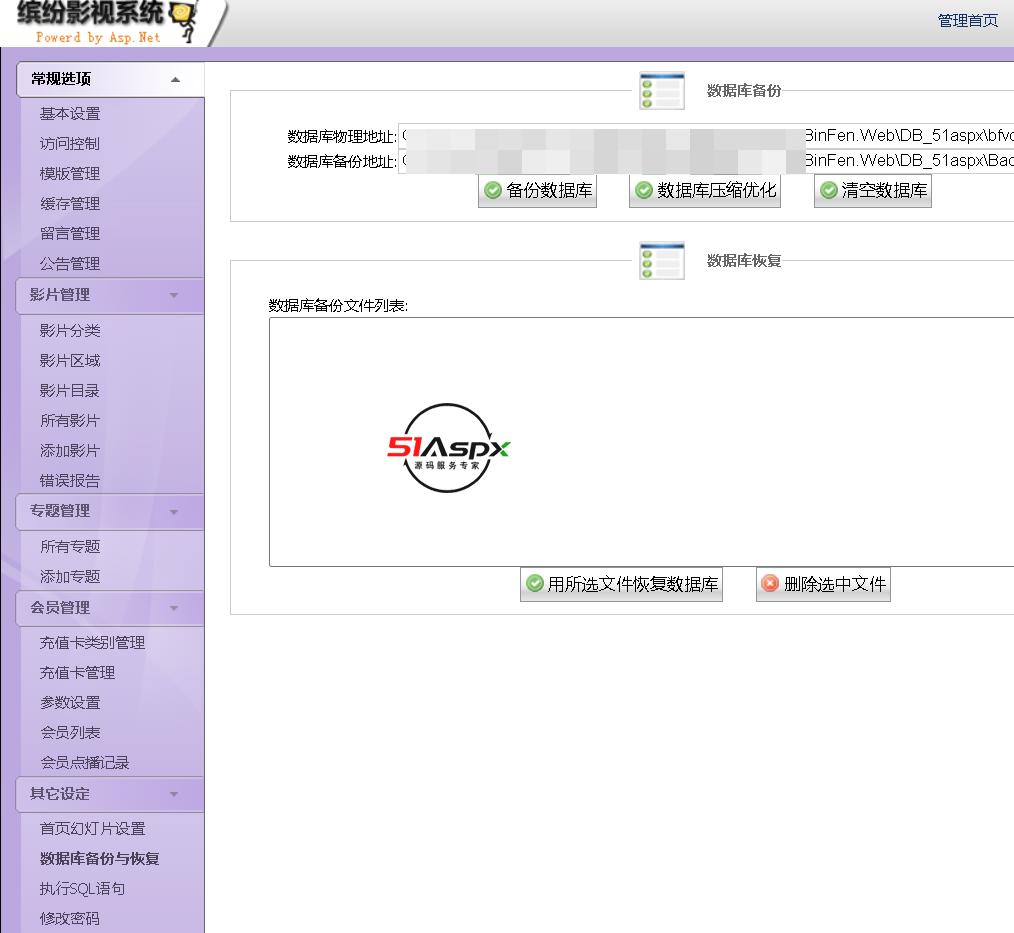Open 执行SQL语句 menu item
The image size is (1014, 933).
click(x=82, y=889)
